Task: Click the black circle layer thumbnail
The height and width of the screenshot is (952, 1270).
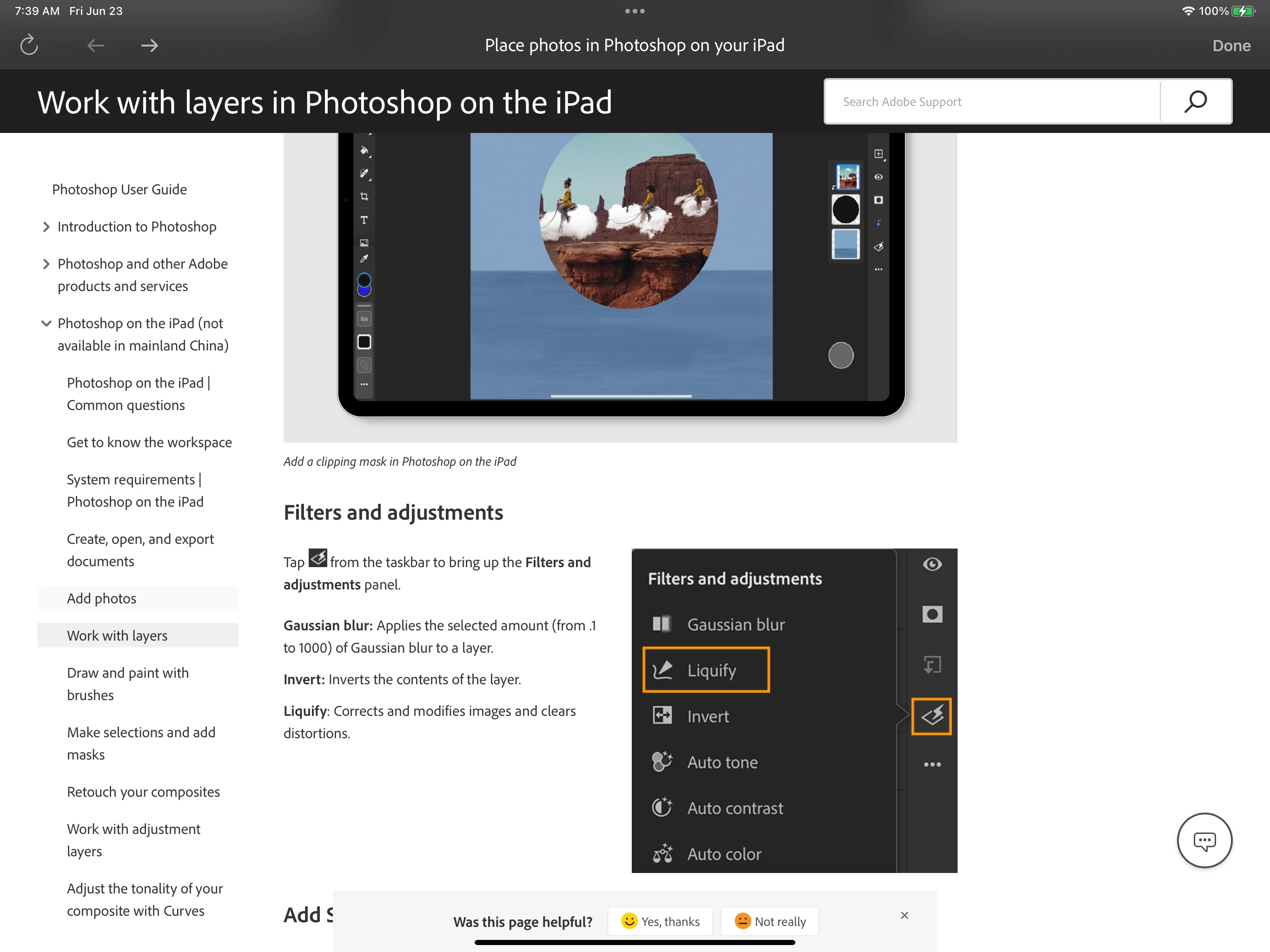Action: click(845, 210)
